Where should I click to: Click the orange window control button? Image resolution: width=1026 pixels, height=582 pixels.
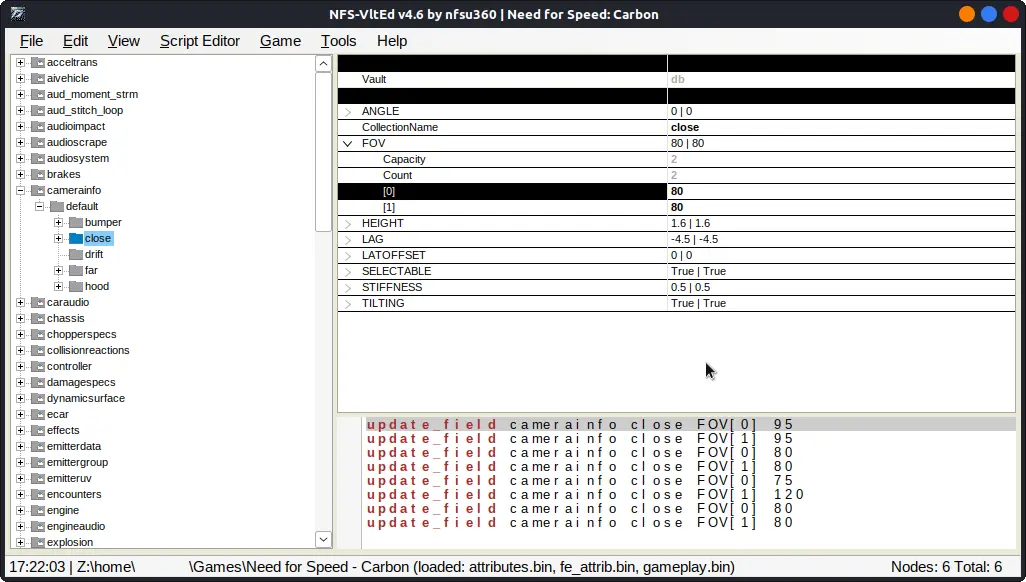tap(966, 14)
